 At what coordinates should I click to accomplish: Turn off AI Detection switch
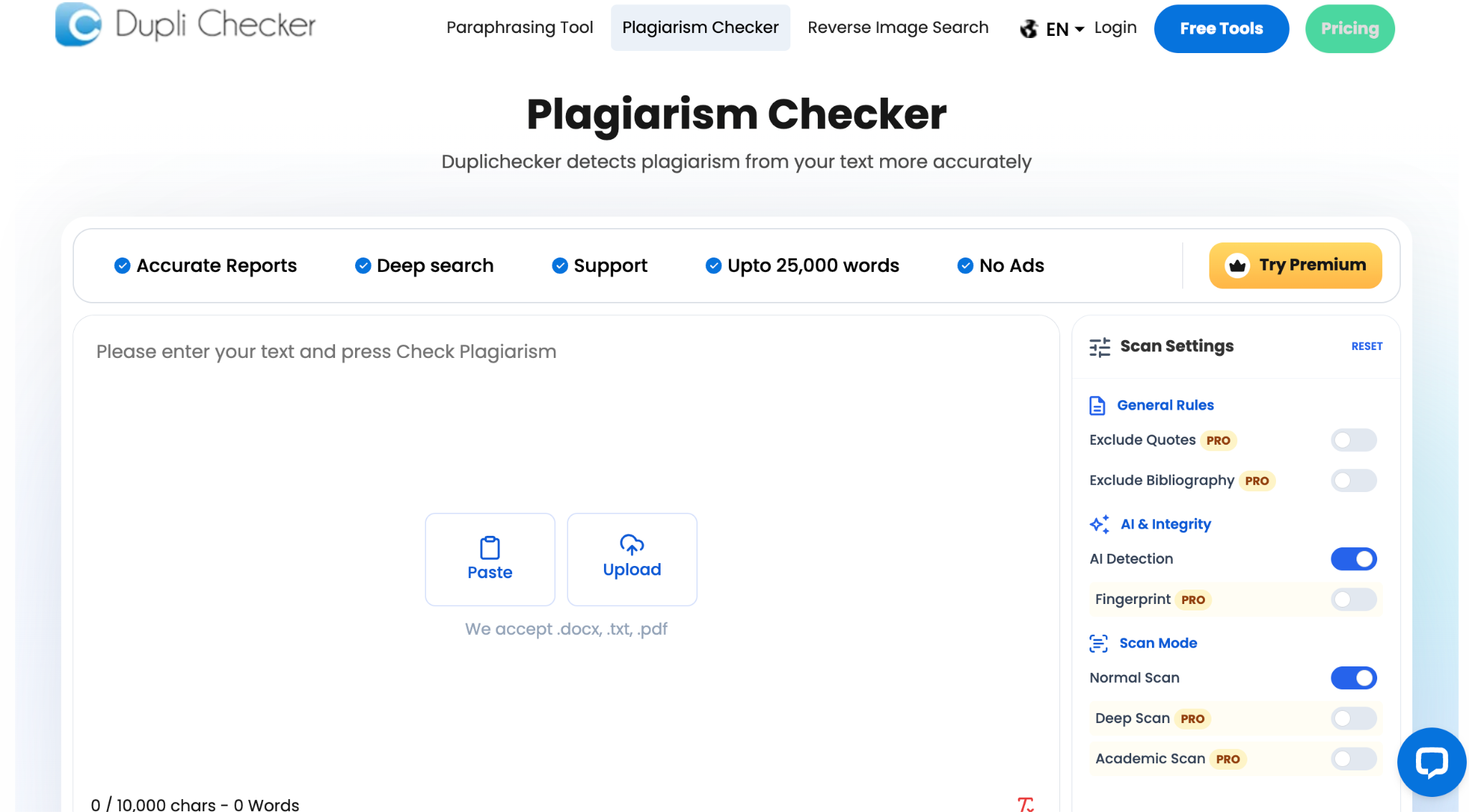[1354, 559]
